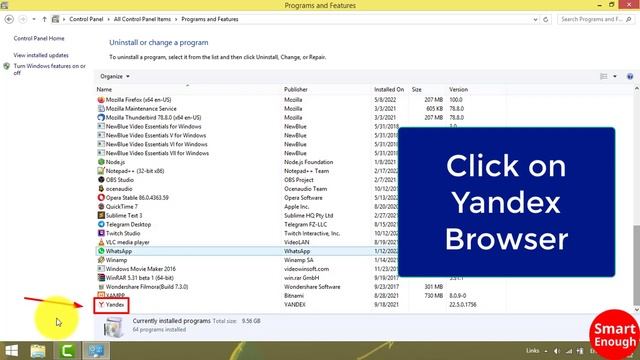Open Turn Windows features on or off
Screen dimensions: 640x360
click(49, 69)
